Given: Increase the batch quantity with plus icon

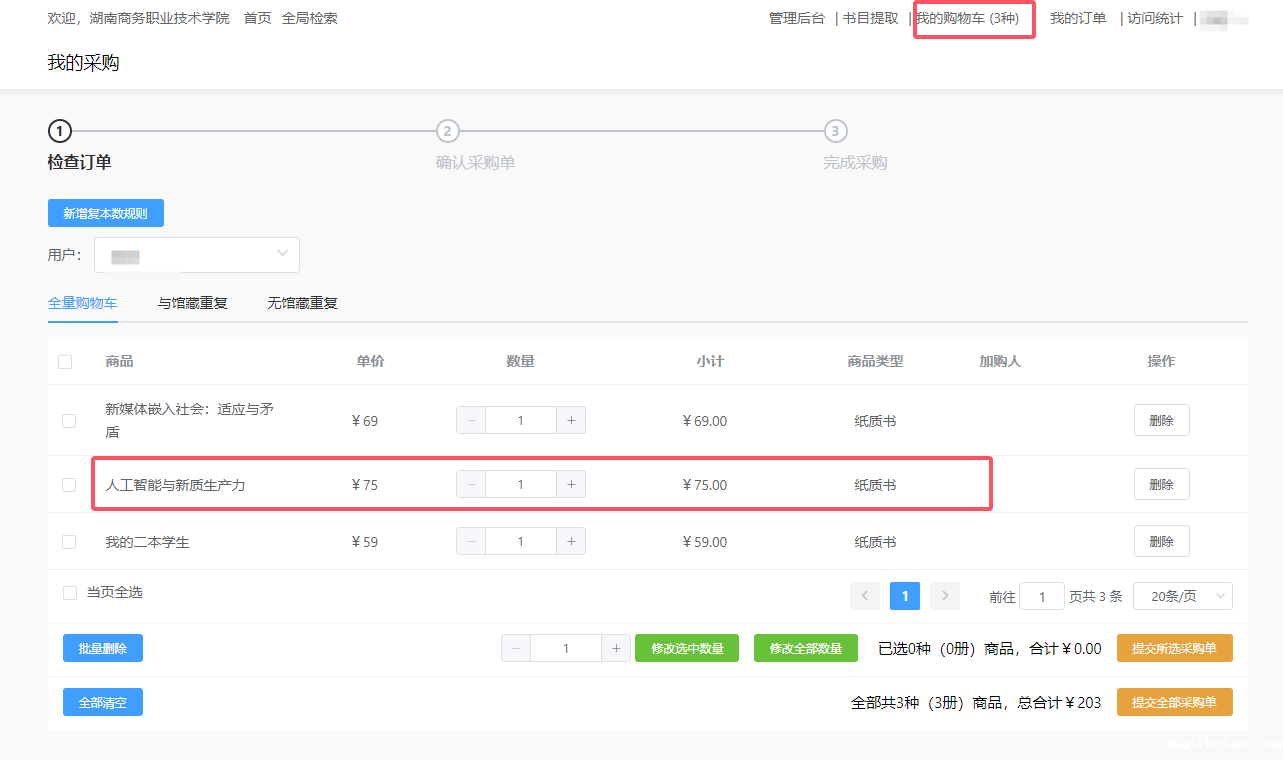Looking at the screenshot, I should pyautogui.click(x=616, y=648).
